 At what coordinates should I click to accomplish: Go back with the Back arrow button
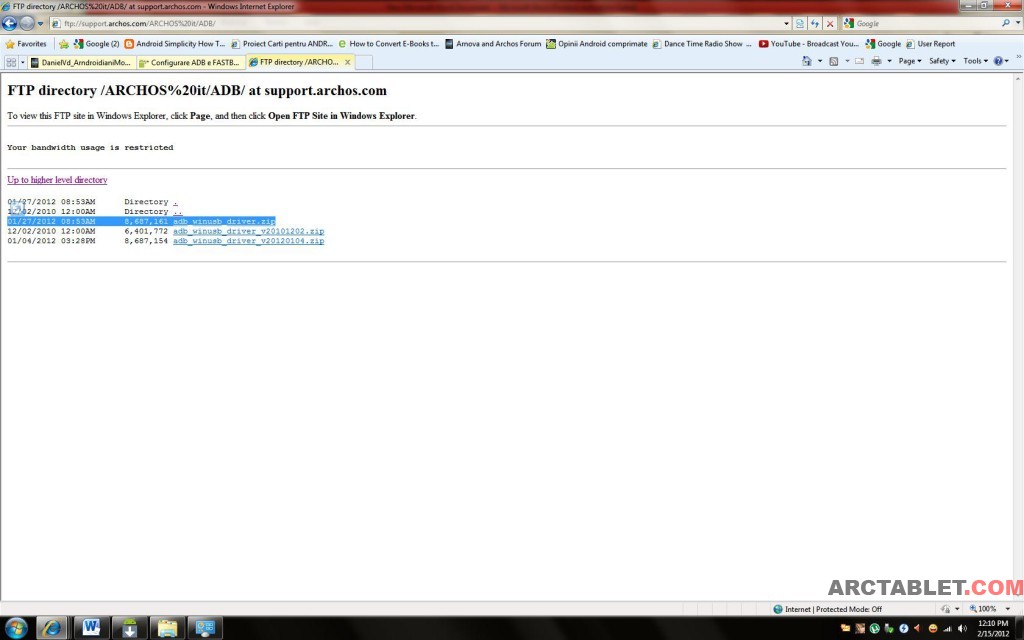9,24
